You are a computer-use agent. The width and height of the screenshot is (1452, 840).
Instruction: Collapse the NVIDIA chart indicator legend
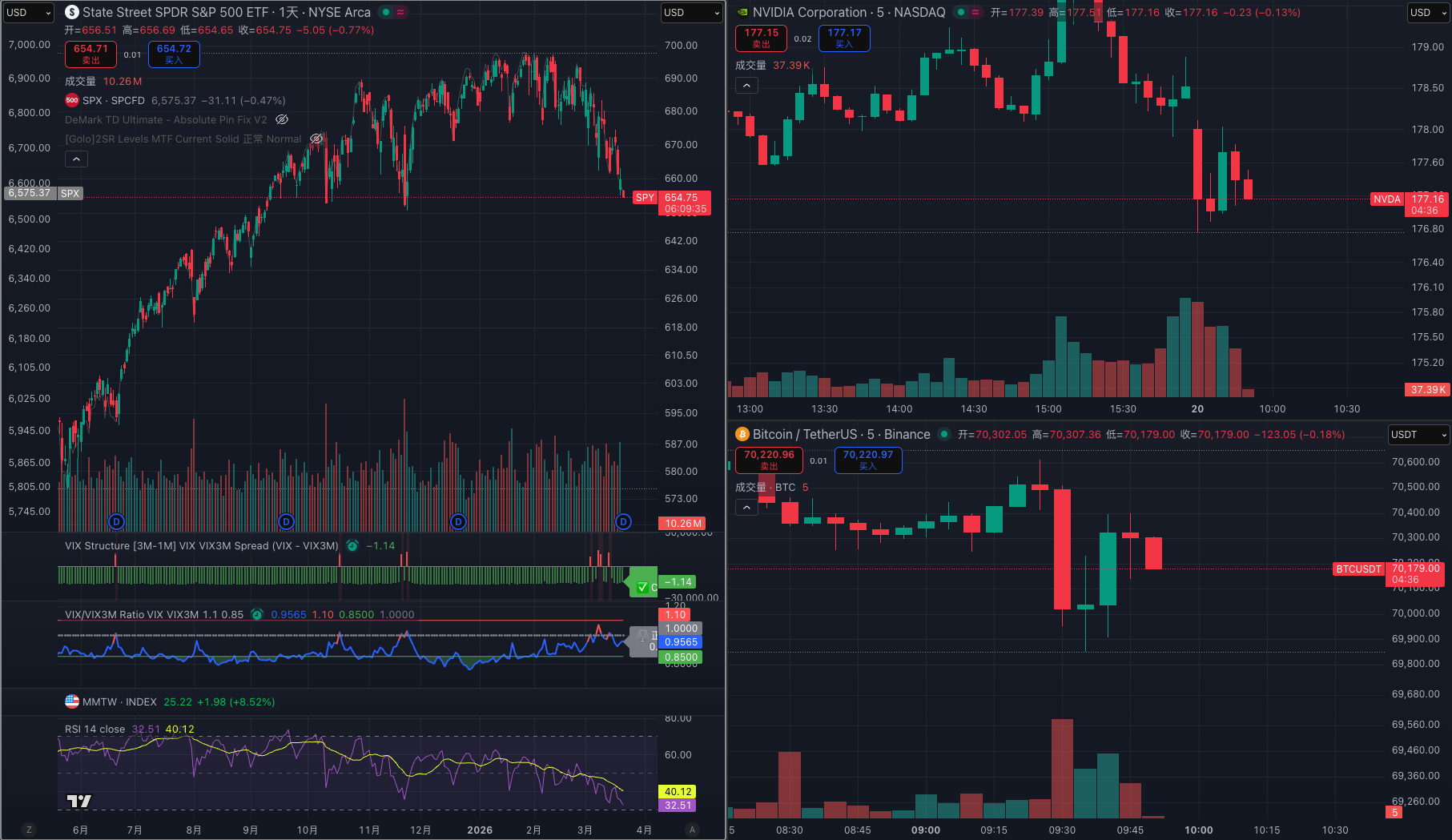(x=746, y=85)
